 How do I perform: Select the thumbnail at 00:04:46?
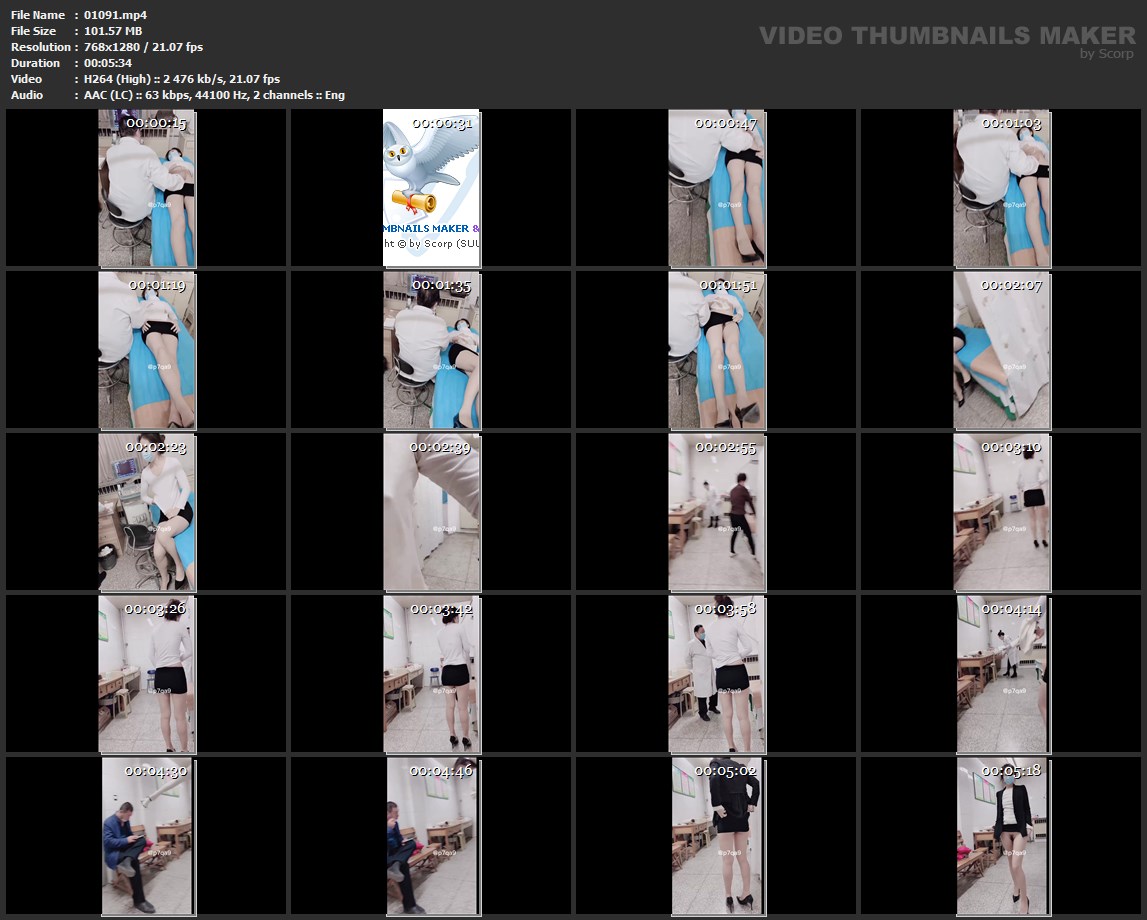point(431,836)
